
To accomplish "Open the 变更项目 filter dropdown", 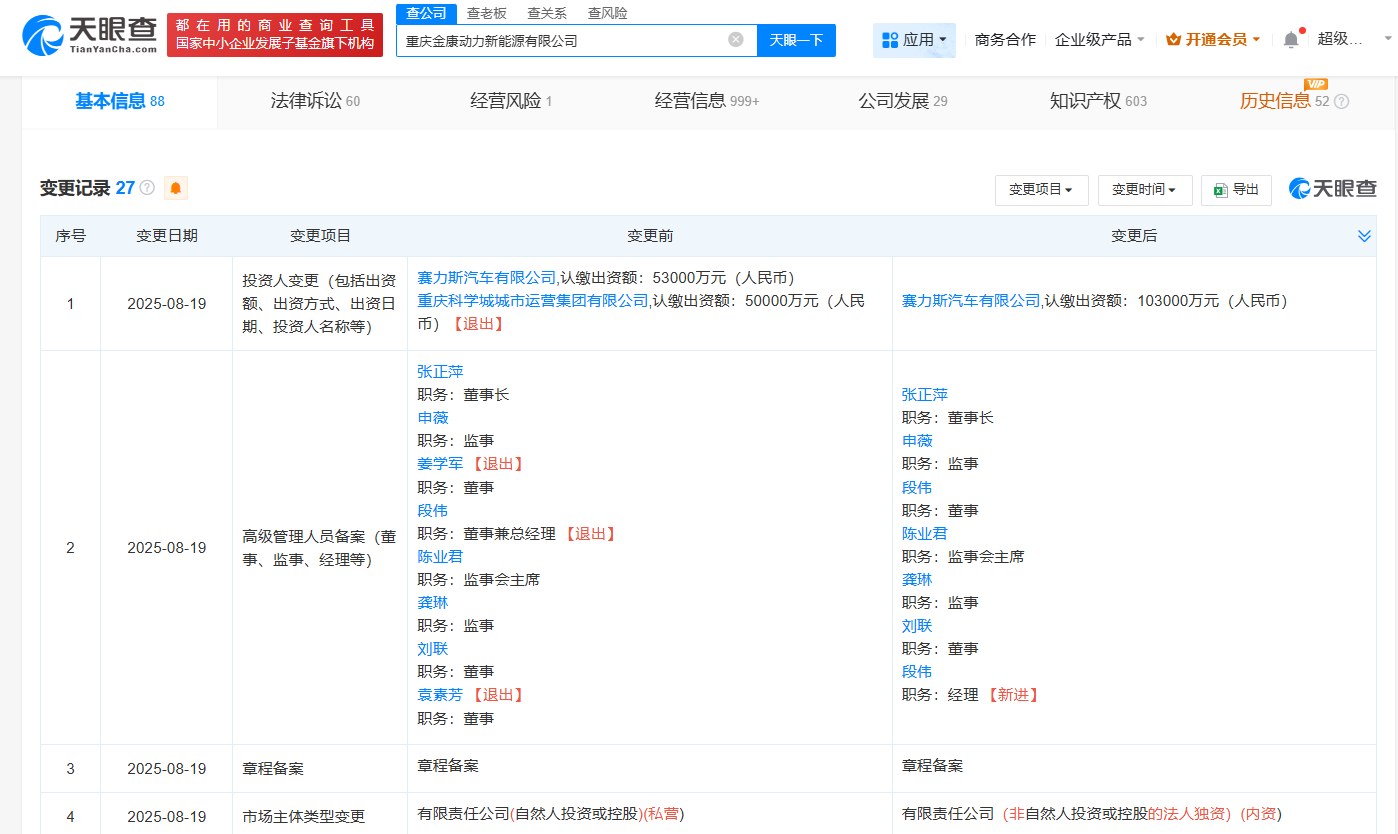I will click(1041, 190).
